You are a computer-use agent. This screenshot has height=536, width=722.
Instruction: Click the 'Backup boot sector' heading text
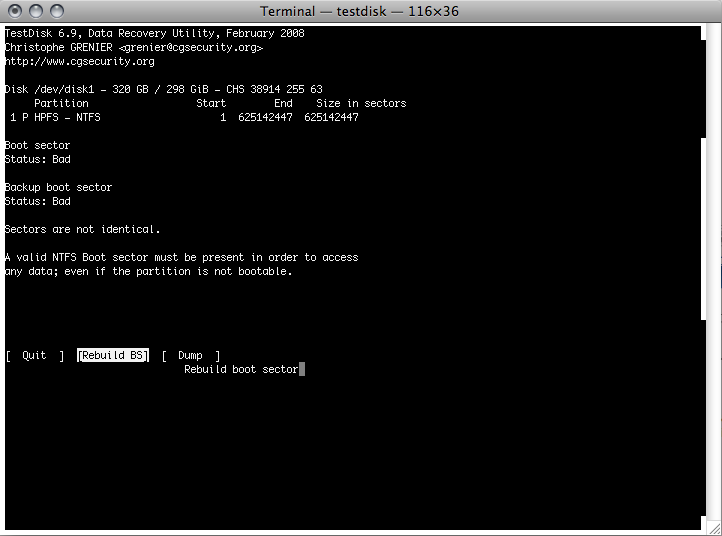58,187
